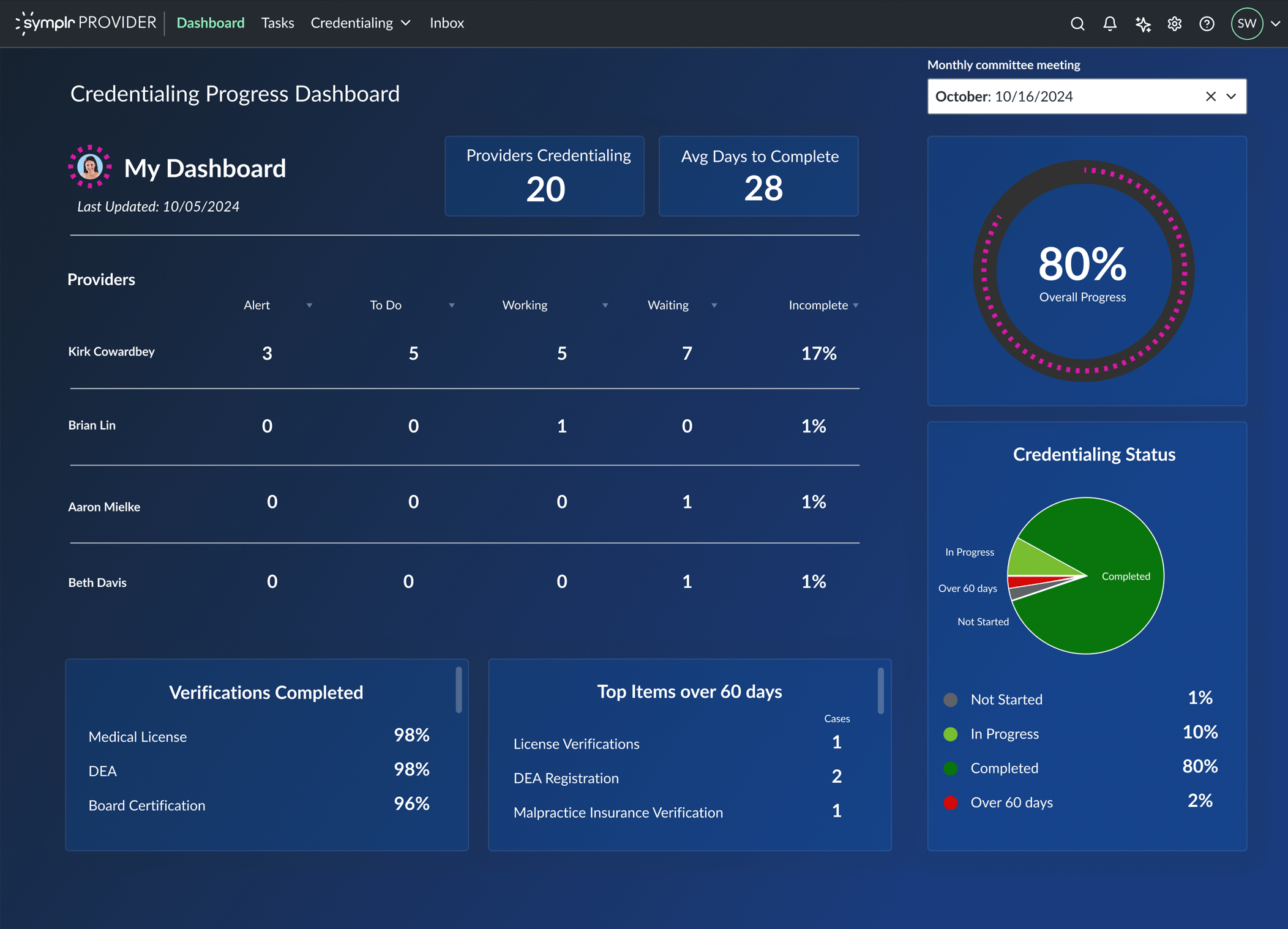Open the help menu
Image resolution: width=1288 pixels, height=929 pixels.
(x=1207, y=24)
